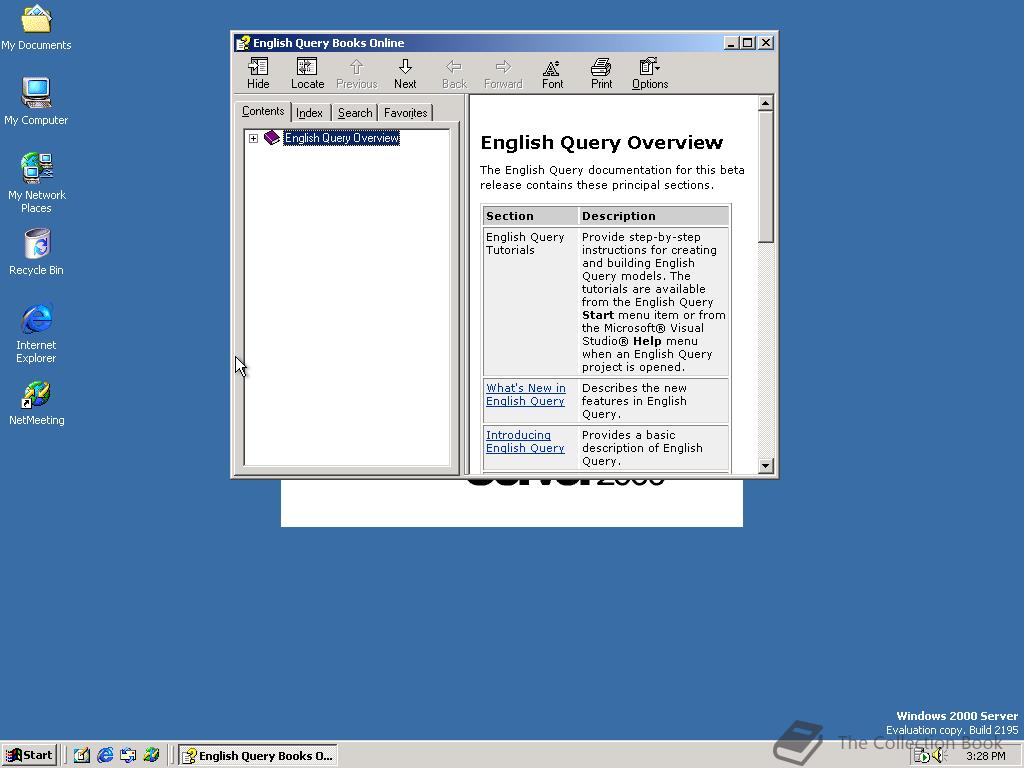
Task: Click the Section column header
Action: coord(531,216)
